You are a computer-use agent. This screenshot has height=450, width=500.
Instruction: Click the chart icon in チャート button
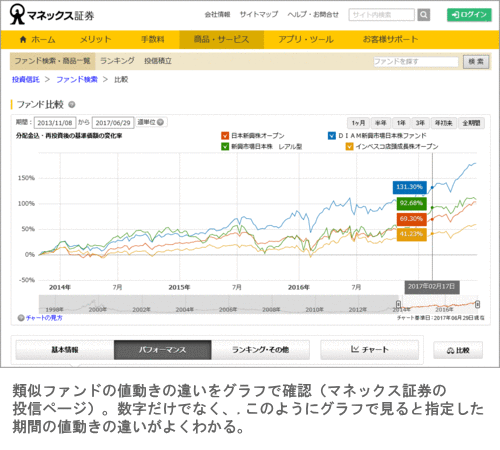[355, 349]
